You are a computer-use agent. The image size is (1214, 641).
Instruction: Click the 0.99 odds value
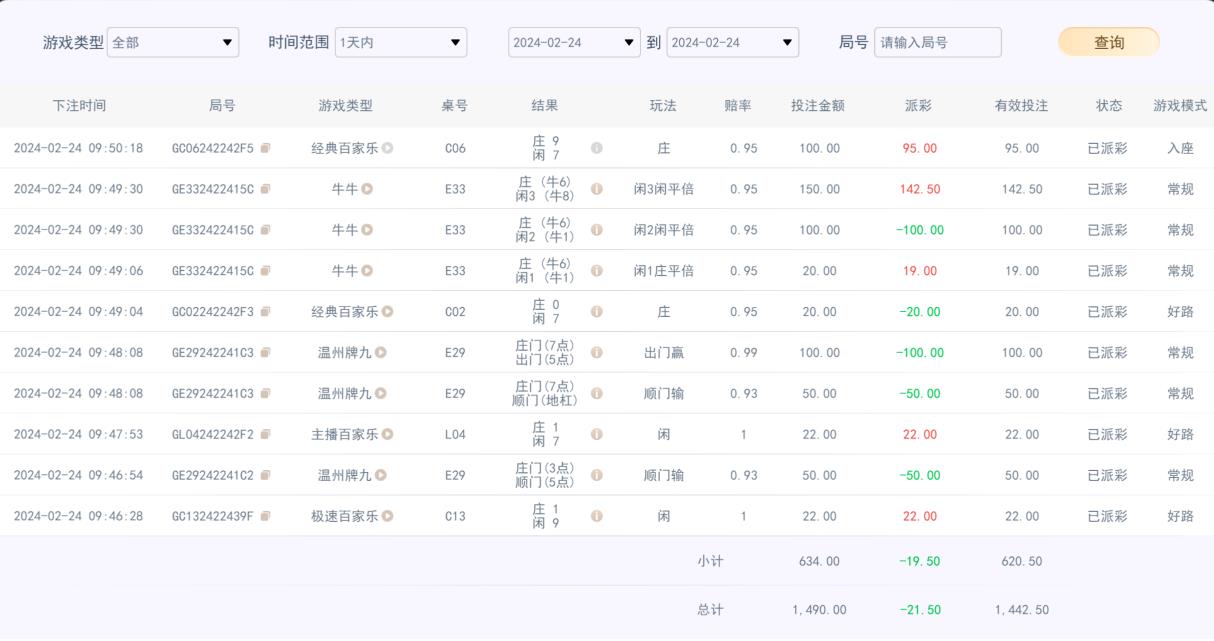(743, 353)
